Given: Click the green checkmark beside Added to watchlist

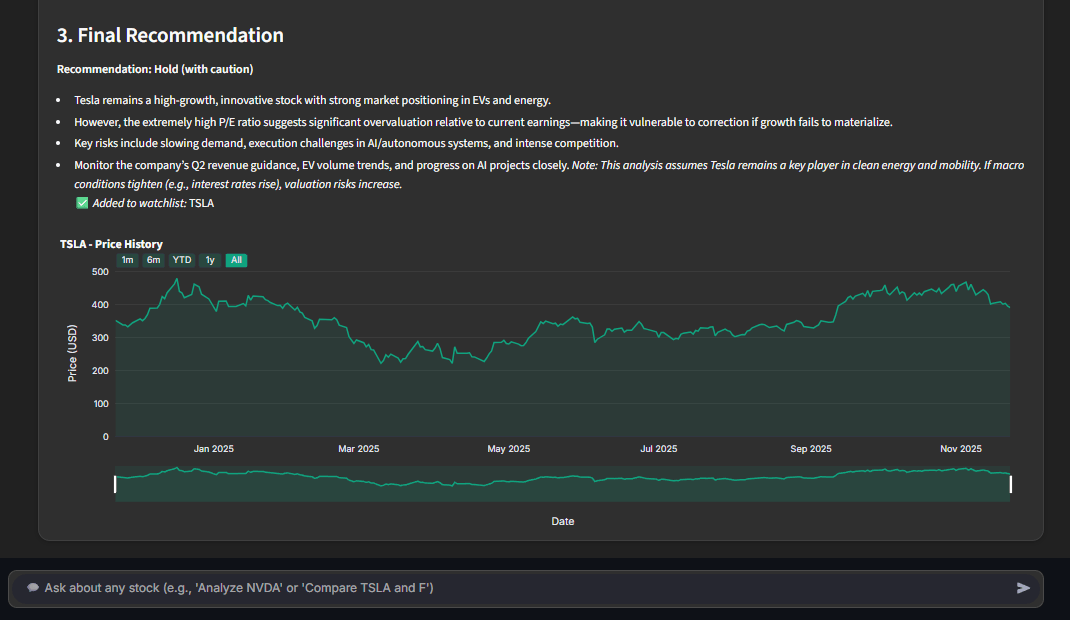Looking at the screenshot, I should 82,203.
